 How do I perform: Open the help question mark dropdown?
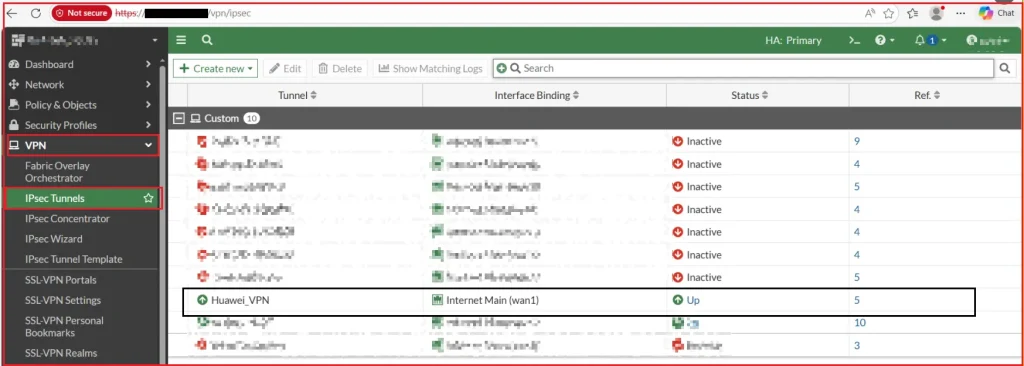885,41
